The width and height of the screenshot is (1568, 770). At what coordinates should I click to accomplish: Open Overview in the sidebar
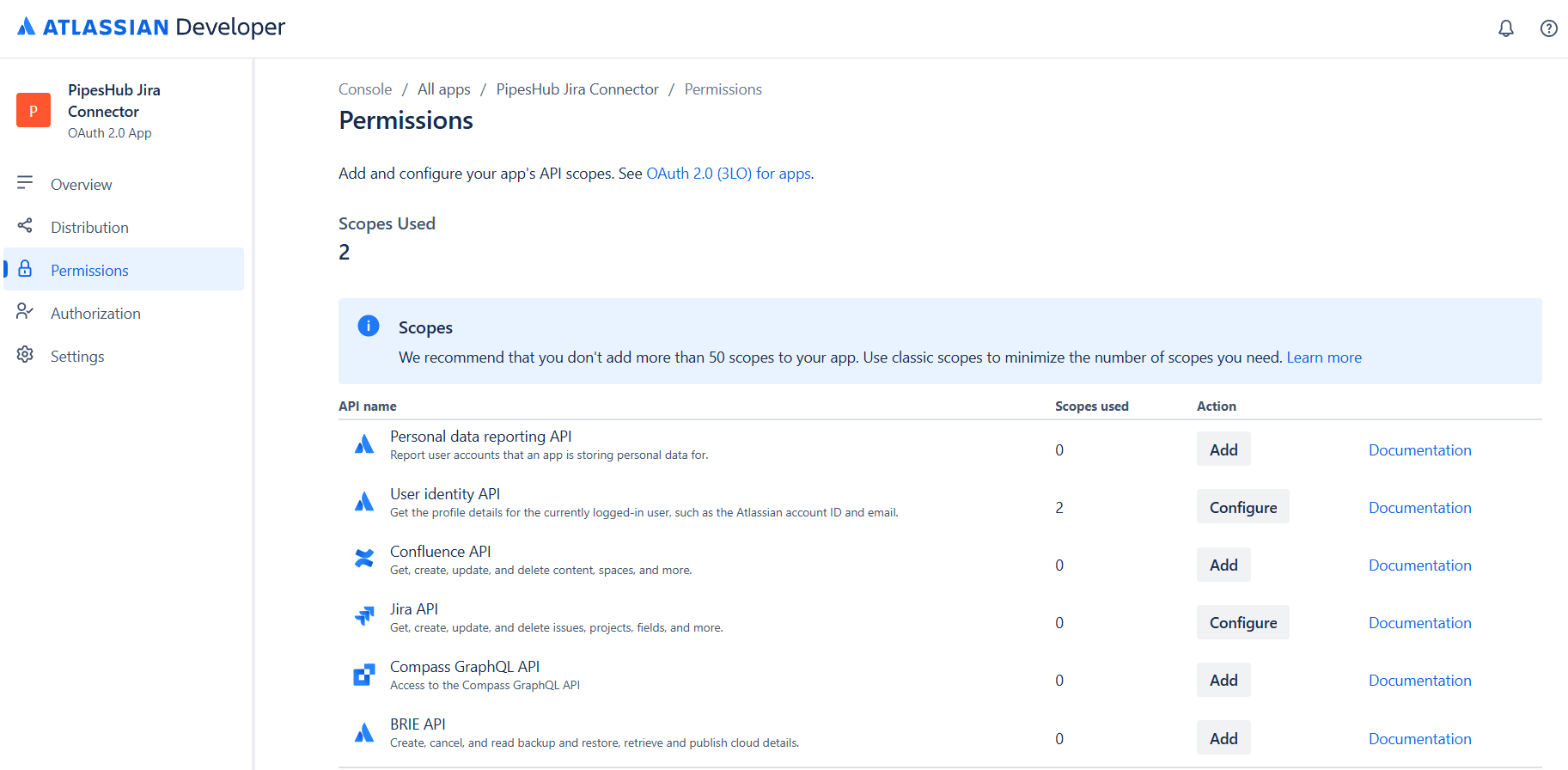pyautogui.click(x=124, y=184)
